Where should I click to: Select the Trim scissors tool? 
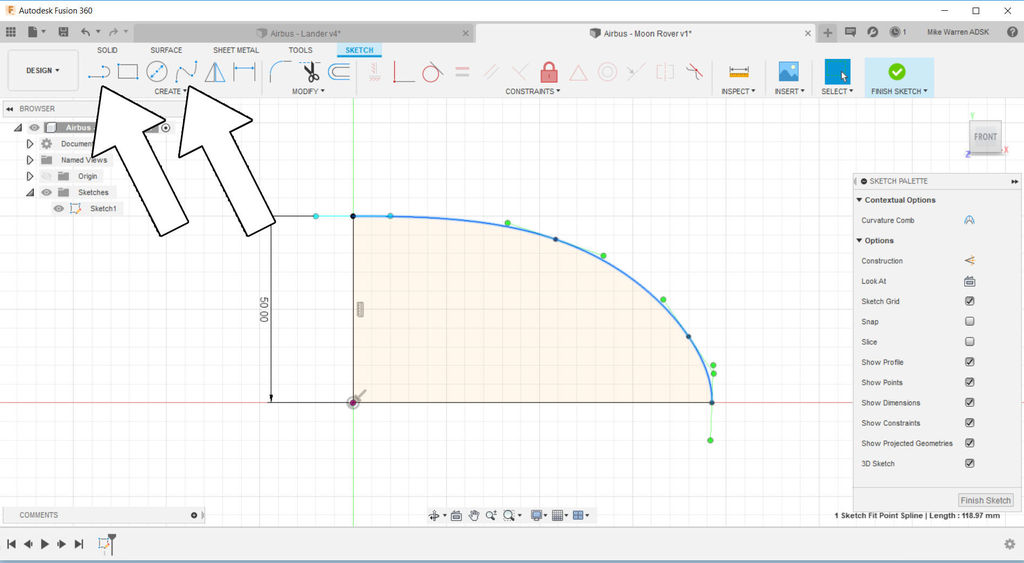310,72
